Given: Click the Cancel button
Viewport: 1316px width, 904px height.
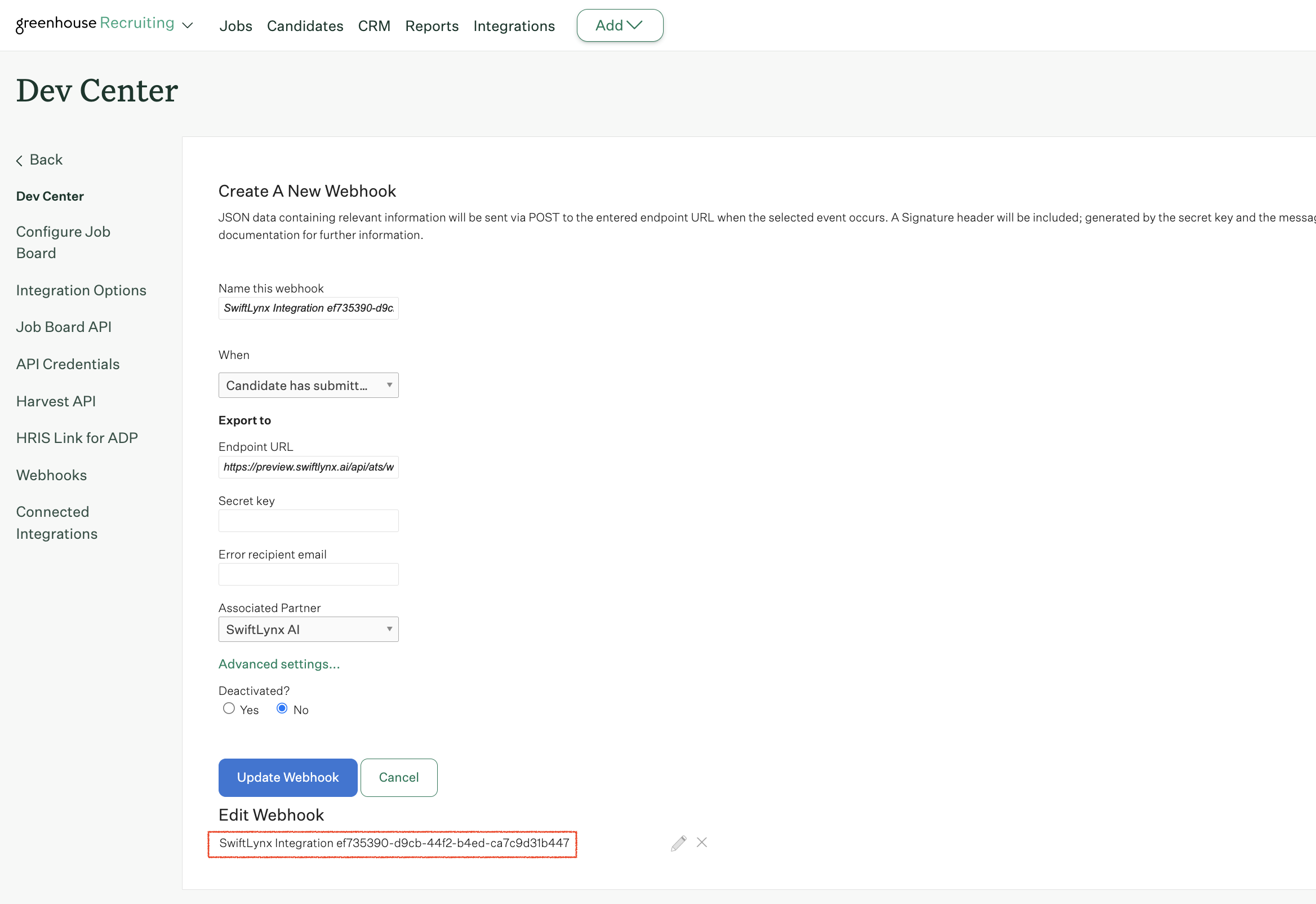Looking at the screenshot, I should [399, 777].
